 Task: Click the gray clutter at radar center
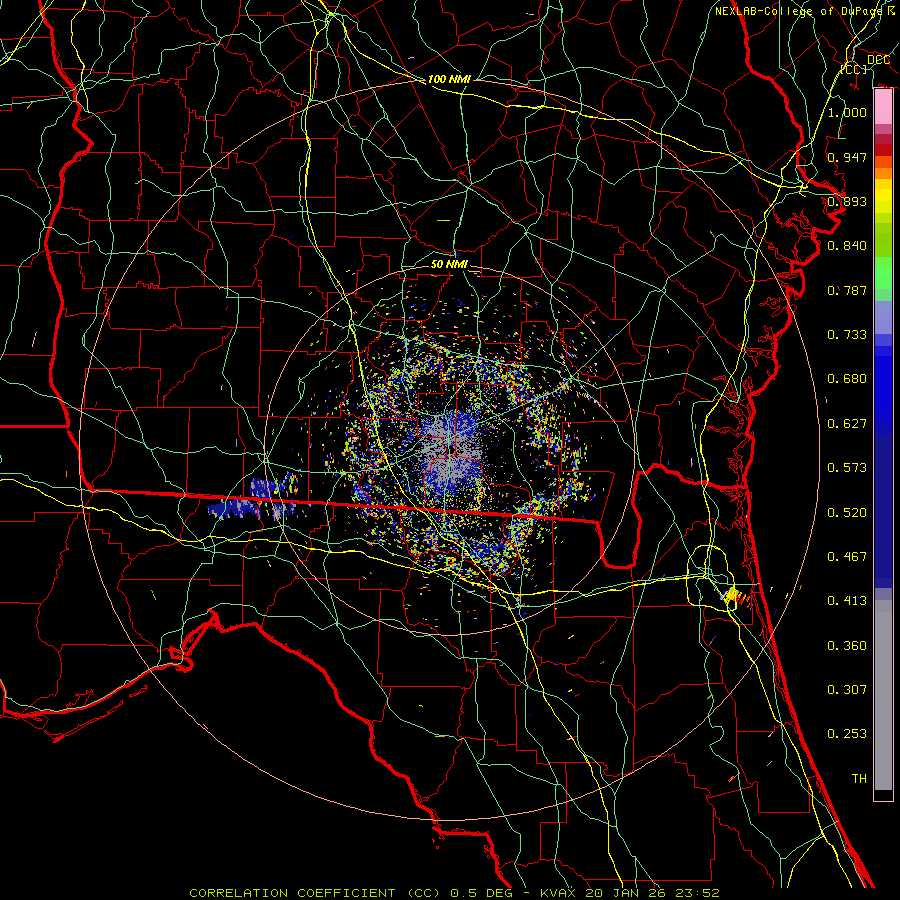tap(449, 453)
